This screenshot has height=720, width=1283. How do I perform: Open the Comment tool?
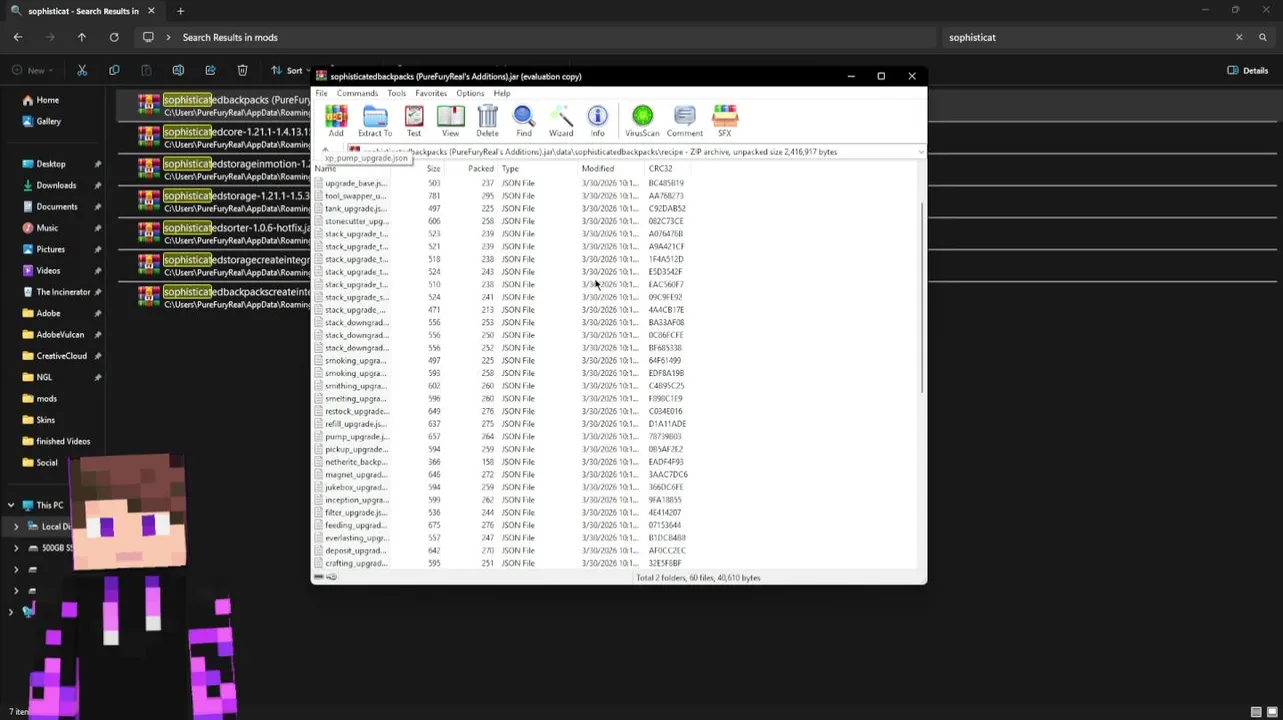[685, 121]
